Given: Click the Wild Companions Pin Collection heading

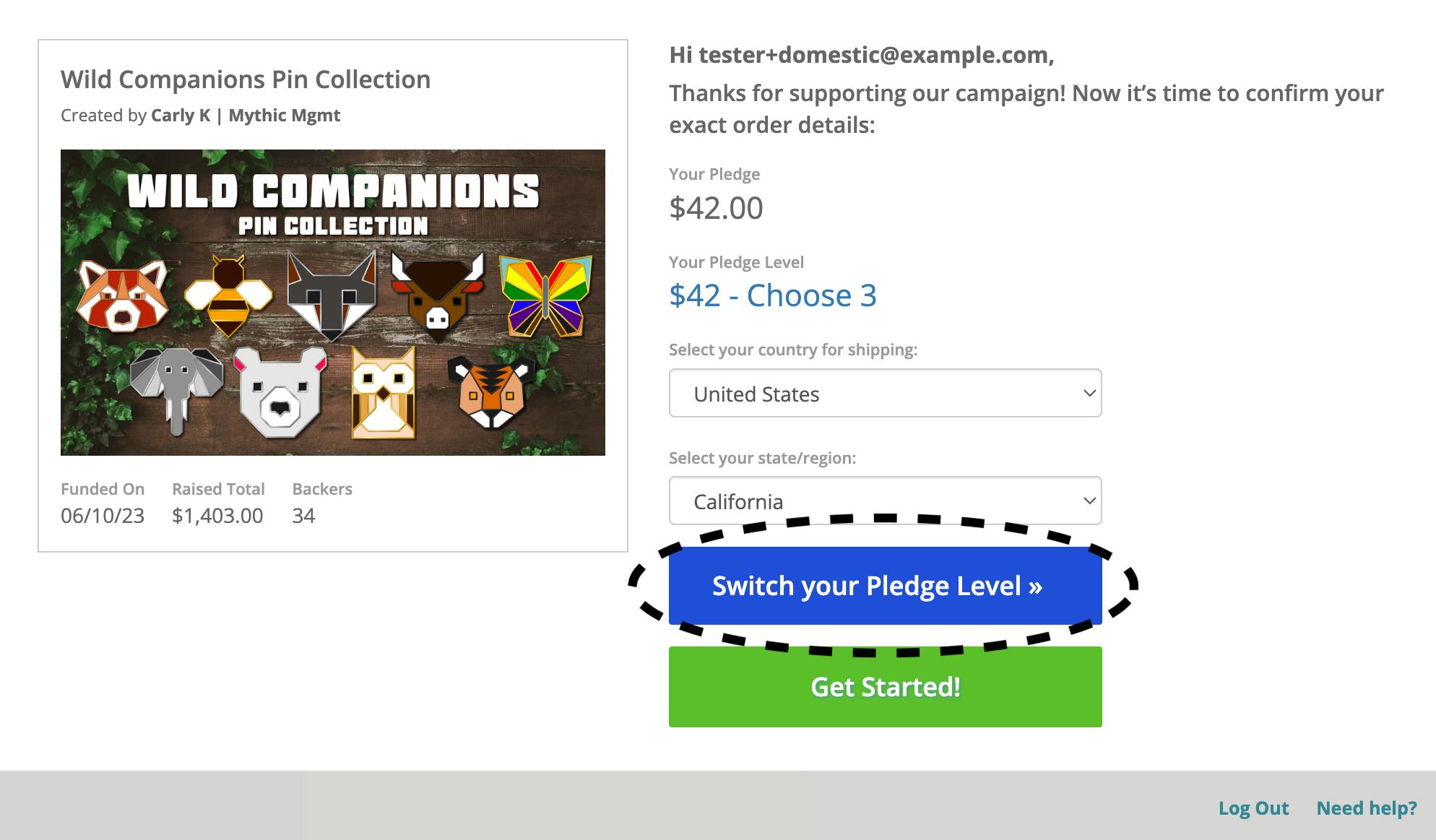Looking at the screenshot, I should pos(246,79).
